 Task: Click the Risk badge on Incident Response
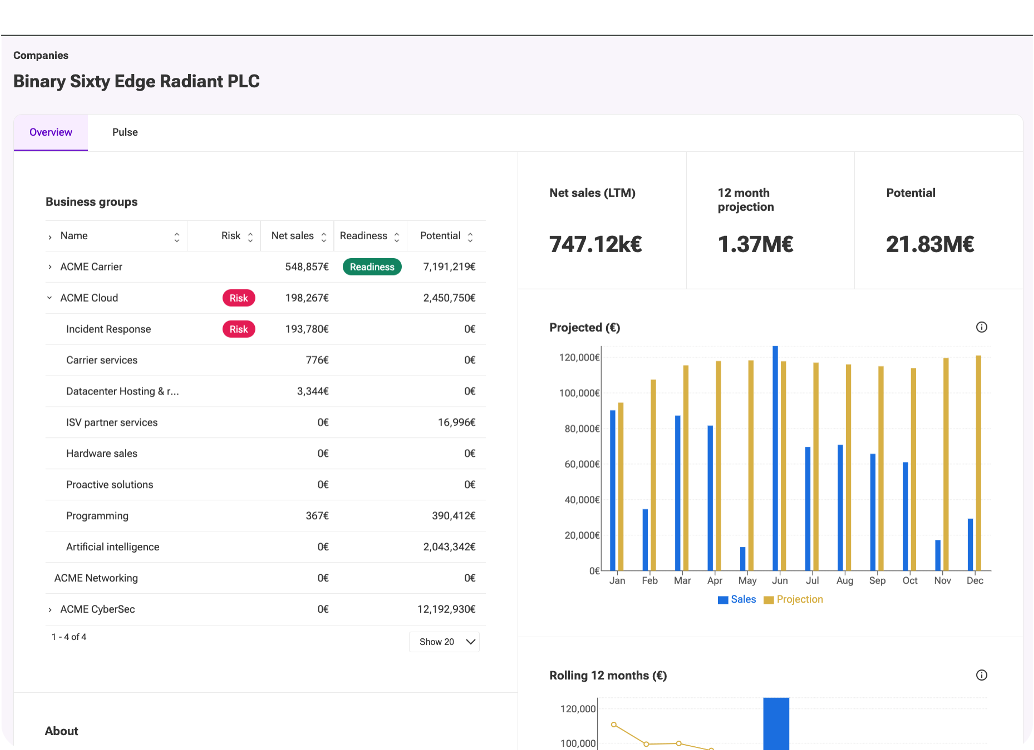click(x=239, y=329)
